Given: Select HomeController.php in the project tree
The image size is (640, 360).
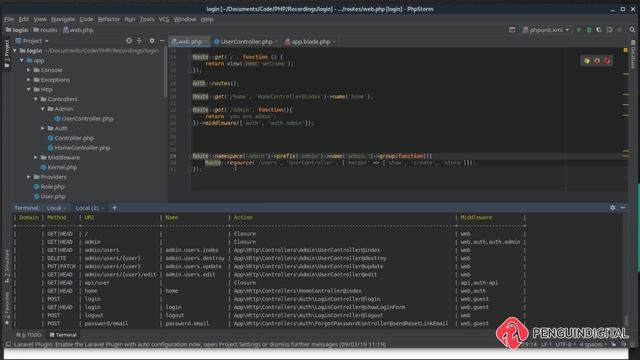Looking at the screenshot, I should (x=79, y=148).
